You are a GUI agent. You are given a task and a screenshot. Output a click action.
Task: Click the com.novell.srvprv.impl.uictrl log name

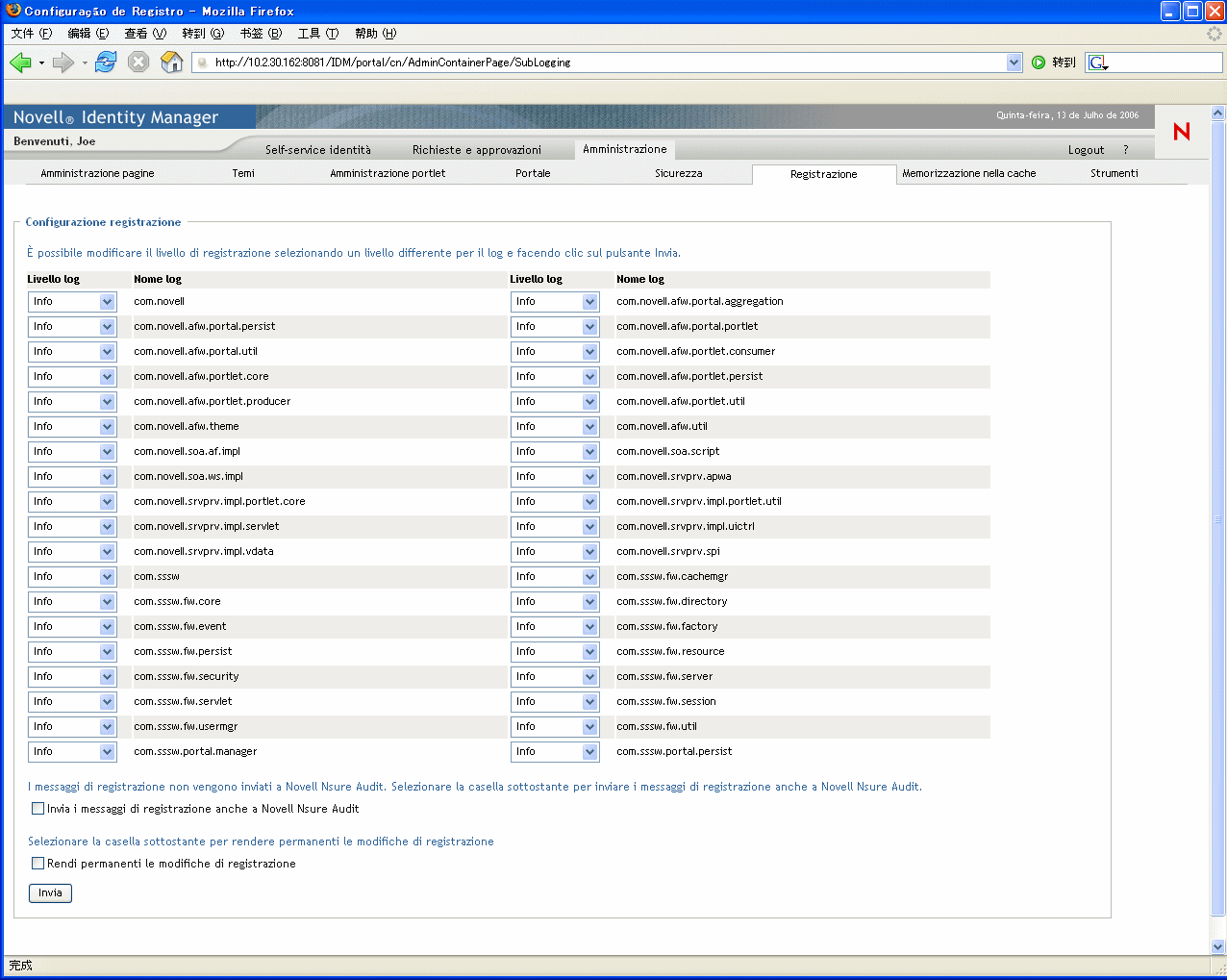tap(686, 527)
